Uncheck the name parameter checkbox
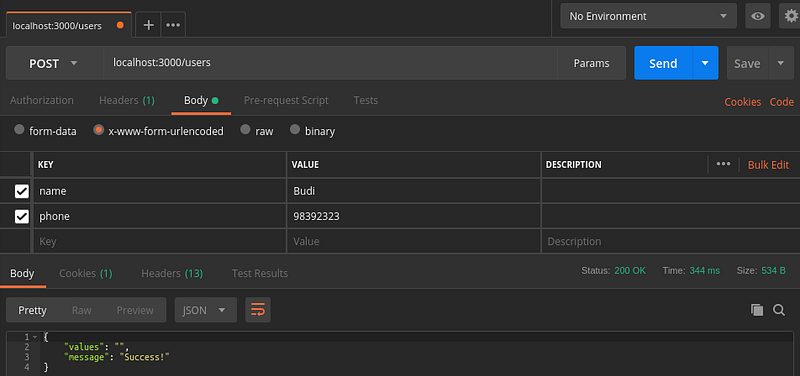Image resolution: width=800 pixels, height=376 pixels. tap(21, 191)
